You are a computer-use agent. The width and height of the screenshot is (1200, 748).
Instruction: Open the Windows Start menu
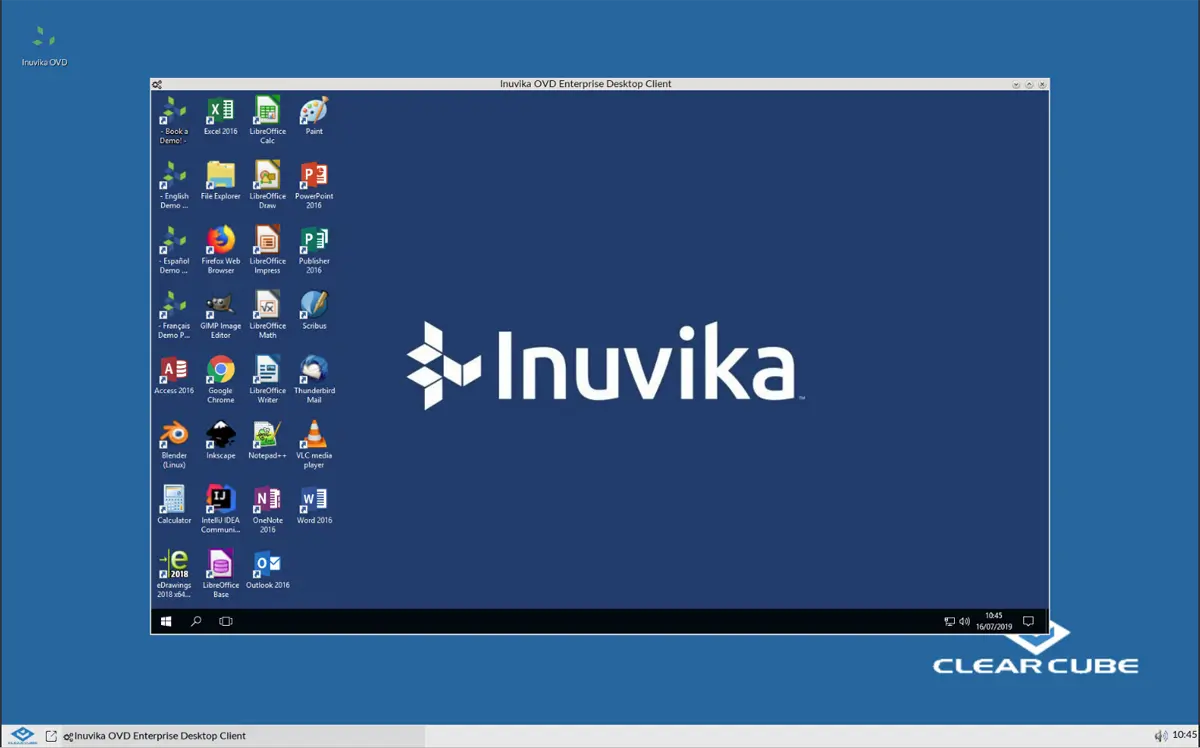pos(166,621)
